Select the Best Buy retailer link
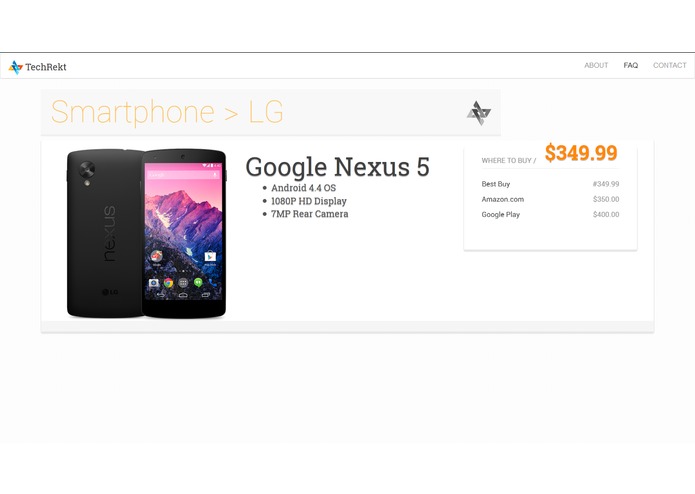The width and height of the screenshot is (695, 494). coord(496,184)
